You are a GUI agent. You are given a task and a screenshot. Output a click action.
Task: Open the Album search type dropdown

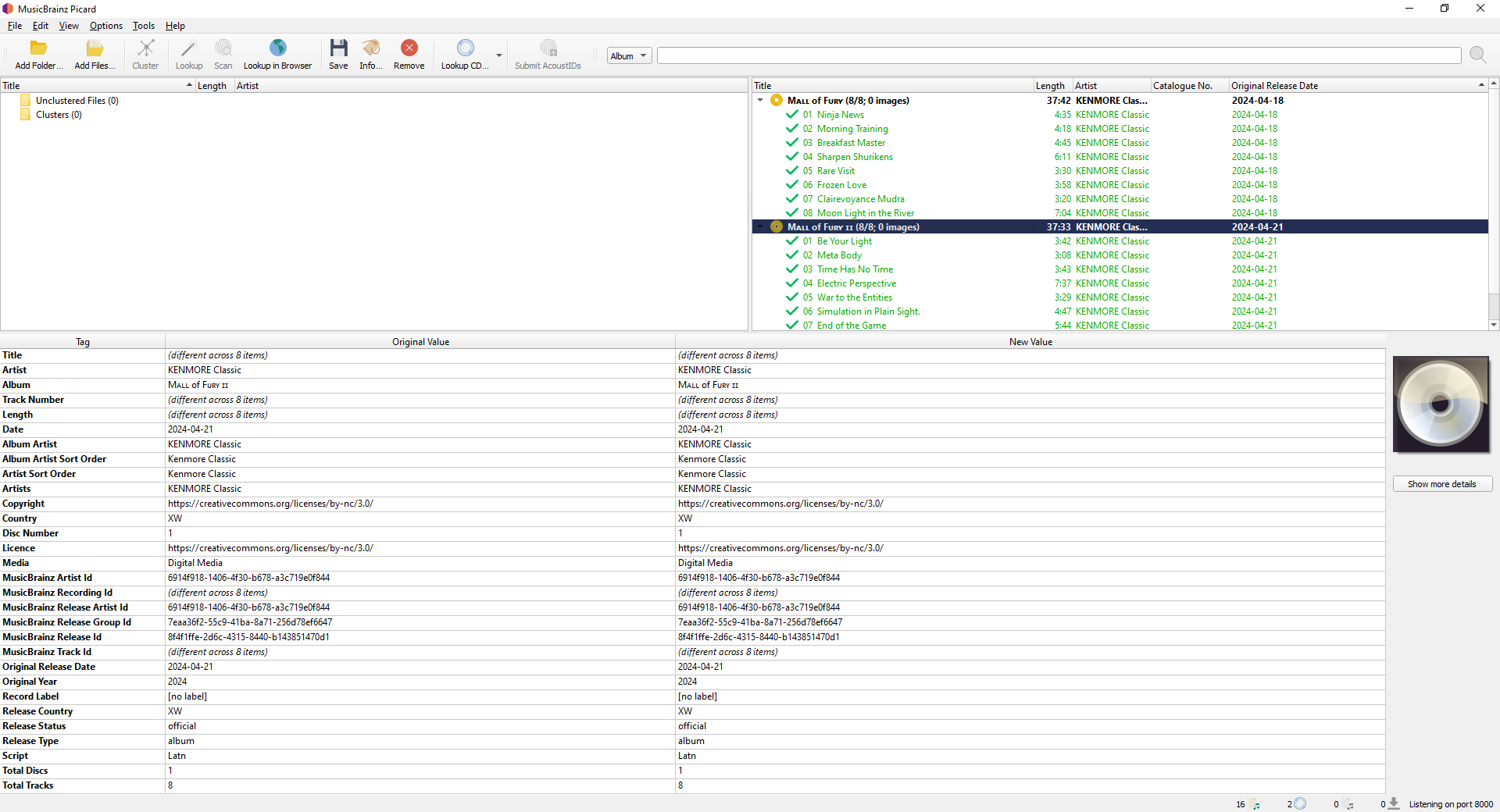pyautogui.click(x=629, y=55)
